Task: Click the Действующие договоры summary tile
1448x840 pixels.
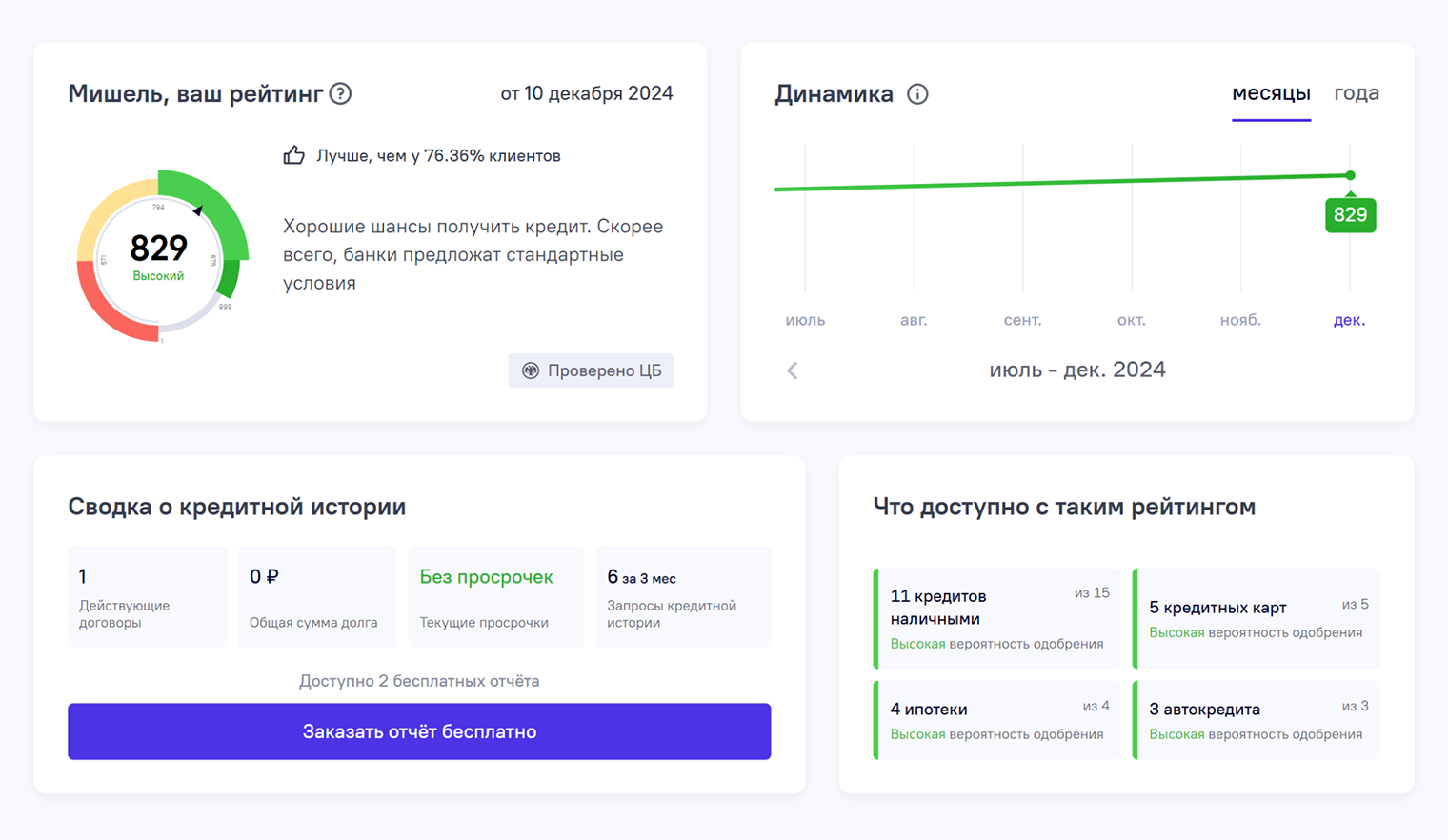Action: pyautogui.click(x=148, y=596)
